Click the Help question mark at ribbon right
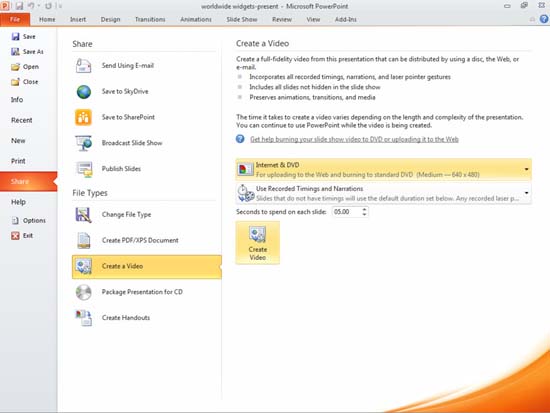This screenshot has width=550, height=413. pos(544,19)
